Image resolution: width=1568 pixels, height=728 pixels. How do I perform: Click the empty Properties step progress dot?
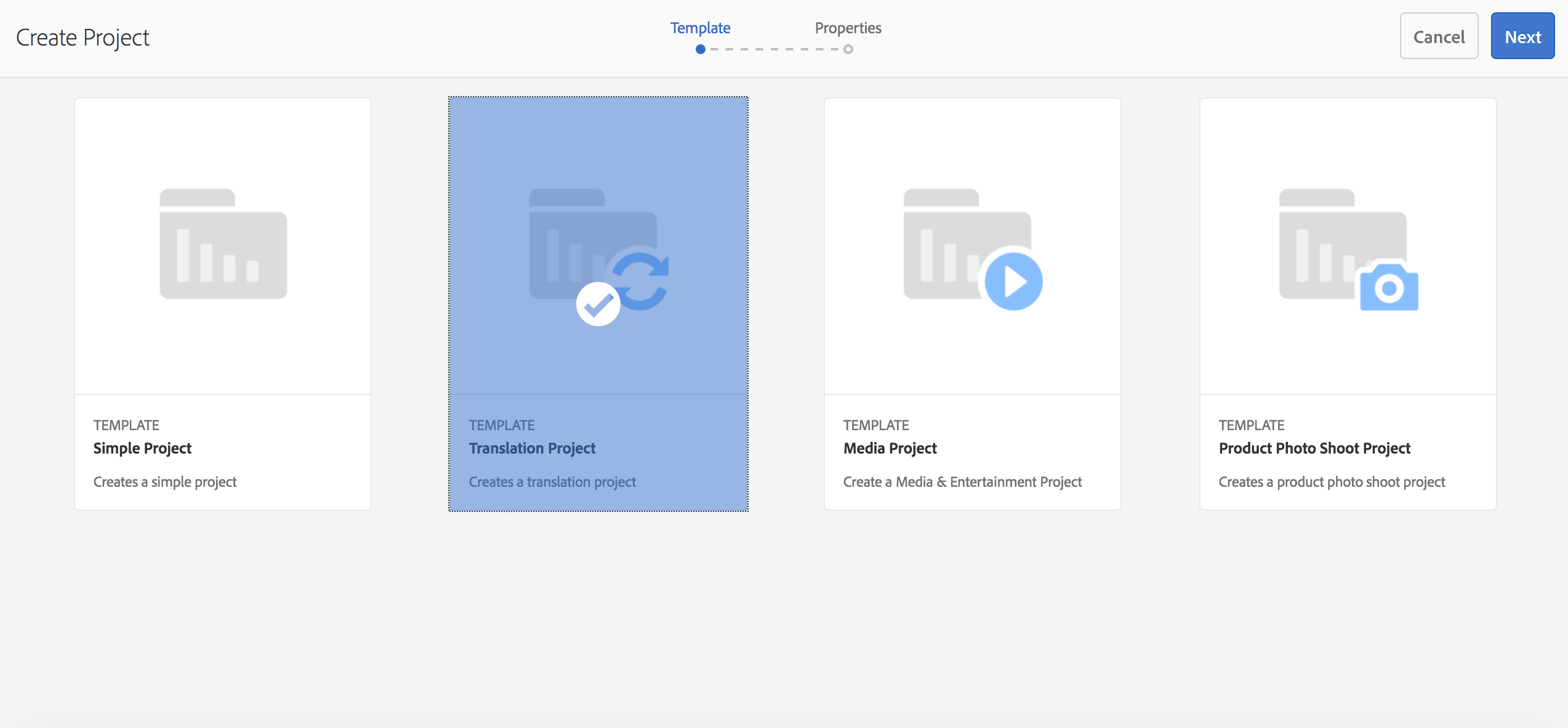(x=848, y=49)
